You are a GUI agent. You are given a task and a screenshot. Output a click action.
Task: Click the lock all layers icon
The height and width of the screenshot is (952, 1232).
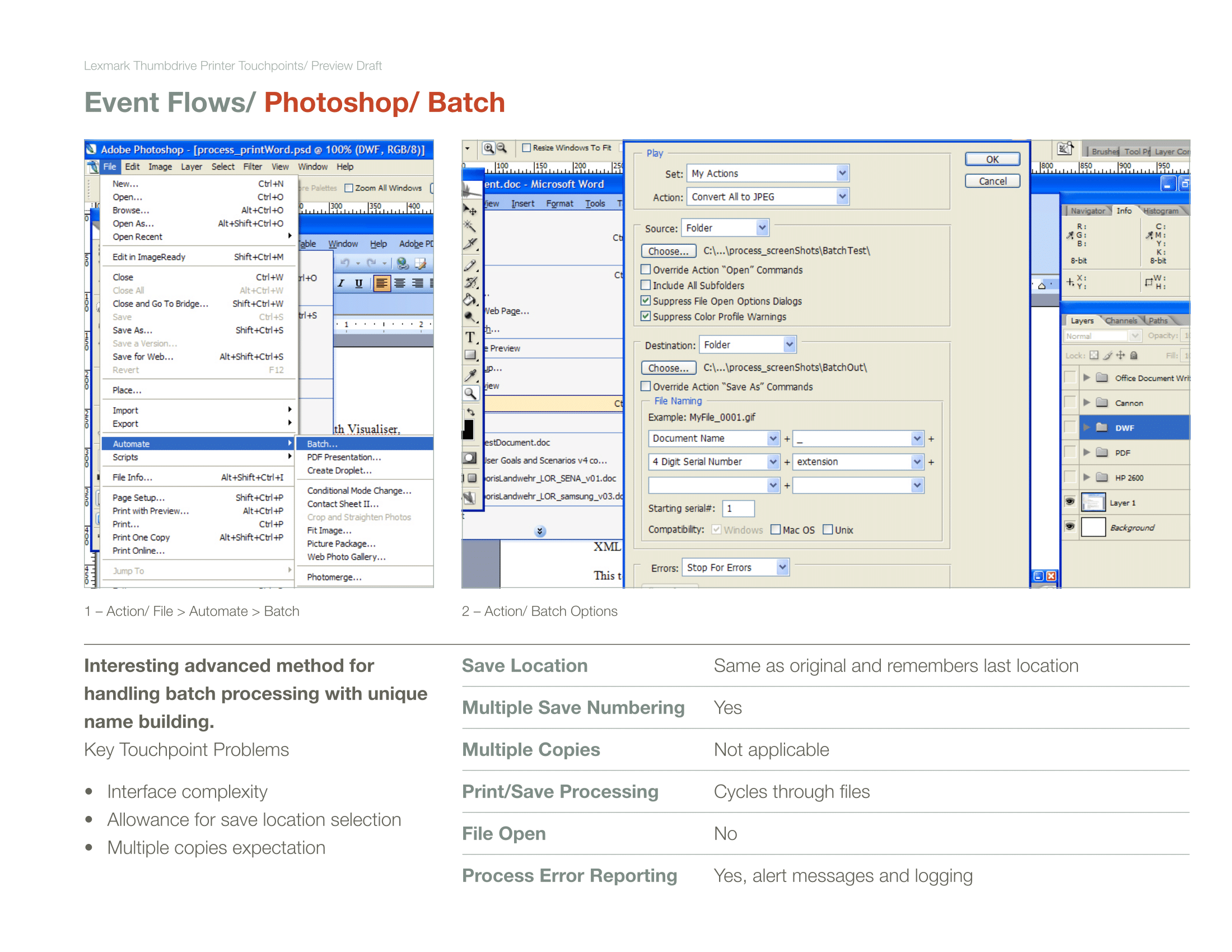1135,355
